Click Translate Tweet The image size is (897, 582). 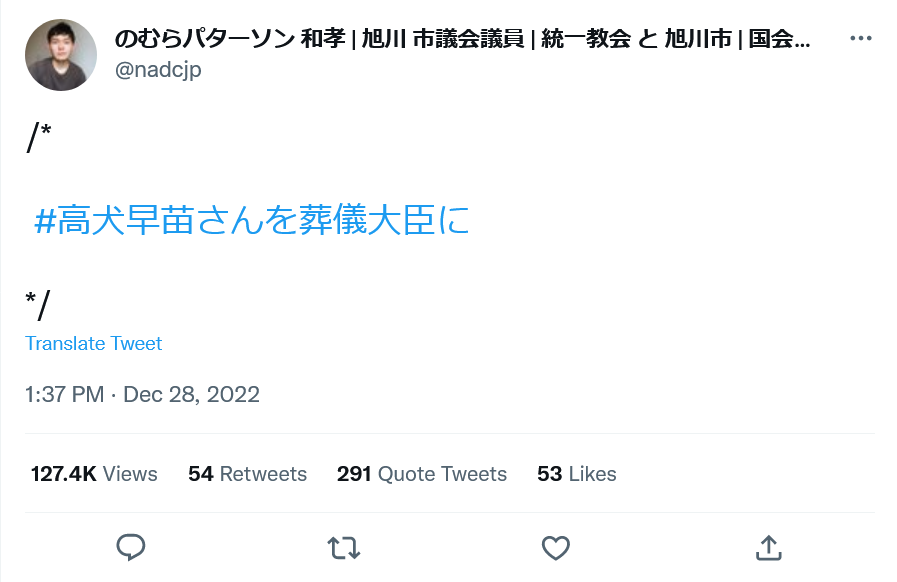click(x=93, y=343)
